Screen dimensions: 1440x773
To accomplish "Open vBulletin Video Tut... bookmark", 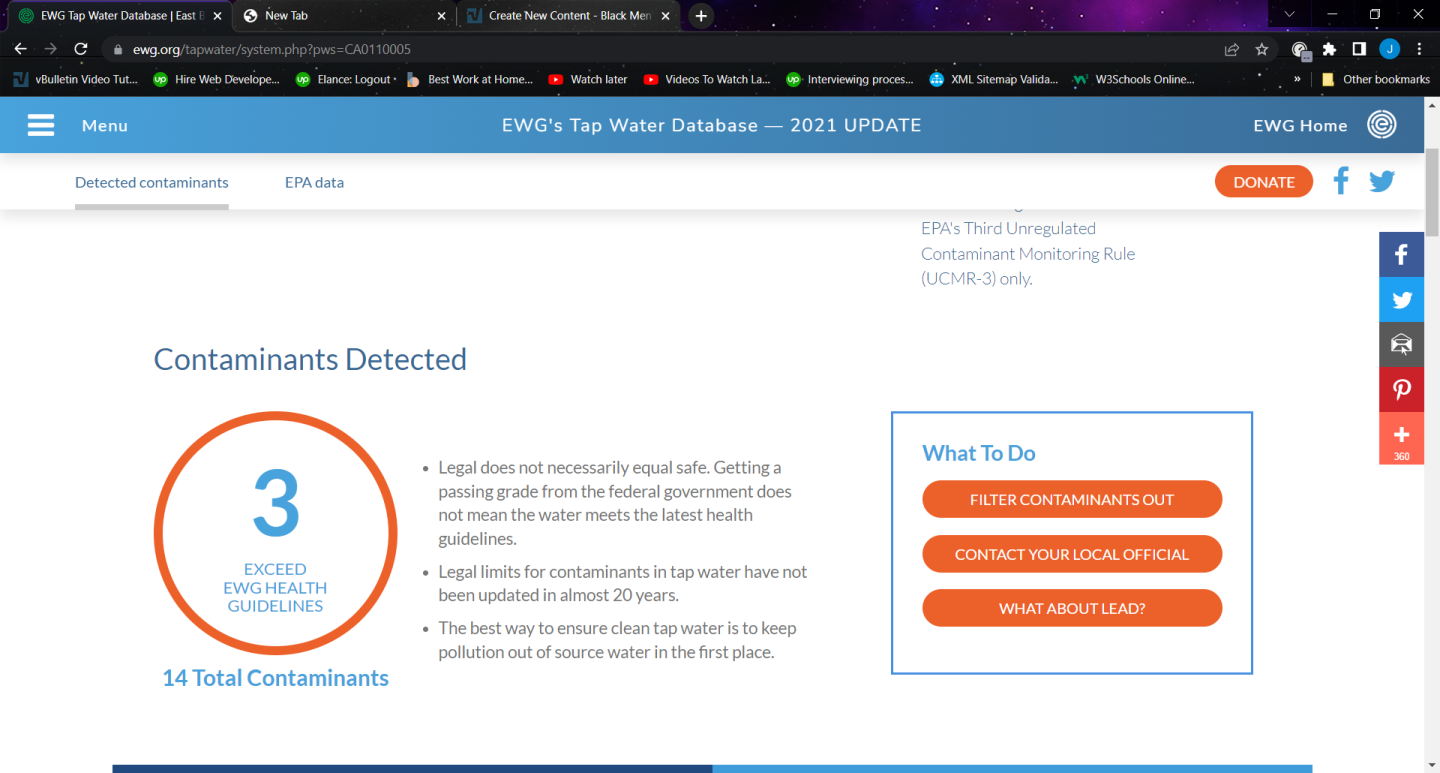I will click(76, 79).
